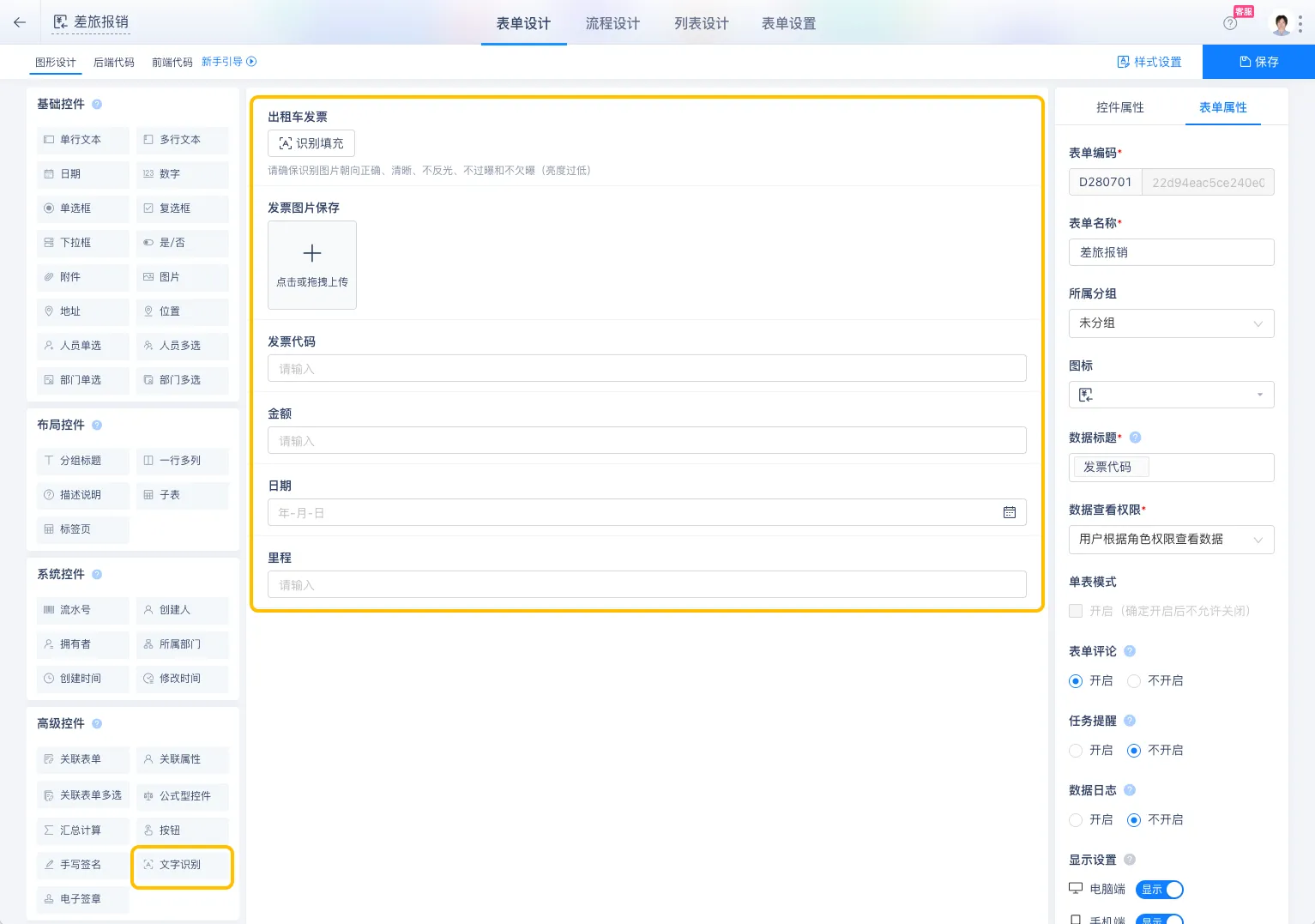The width and height of the screenshot is (1315, 924).
Task: Select the 分组标题 layout control
Action: click(x=83, y=461)
